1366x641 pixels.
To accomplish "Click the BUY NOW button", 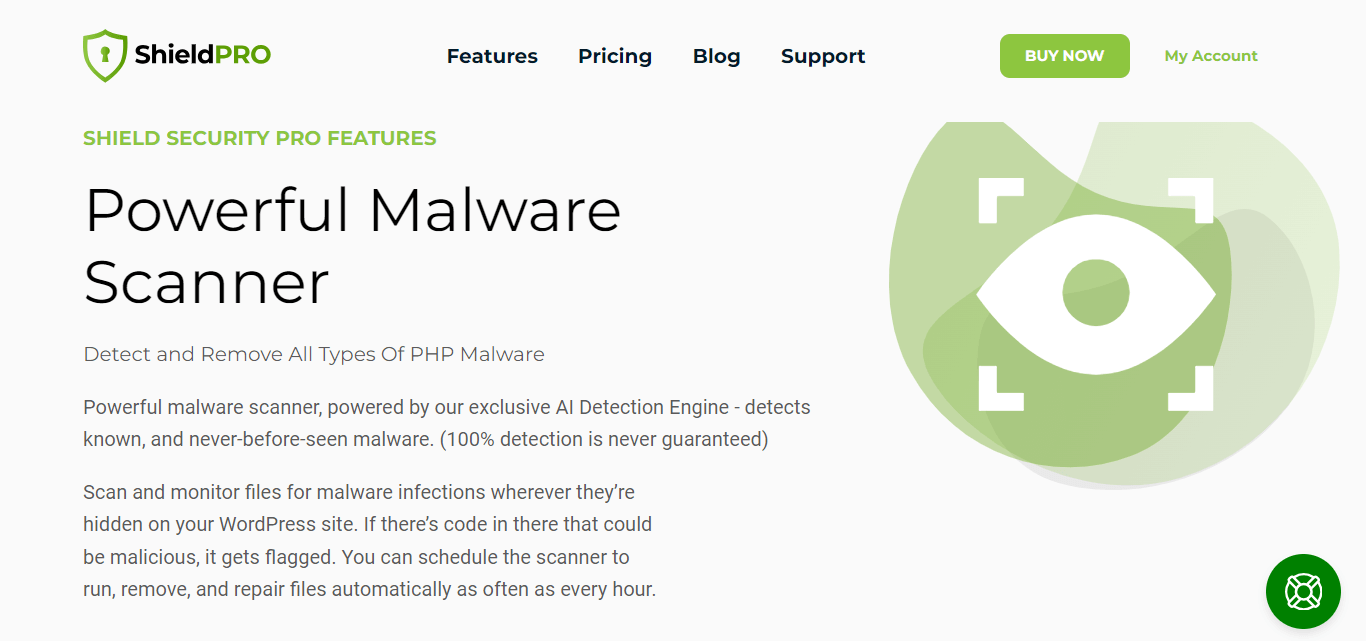I will click(1064, 56).
